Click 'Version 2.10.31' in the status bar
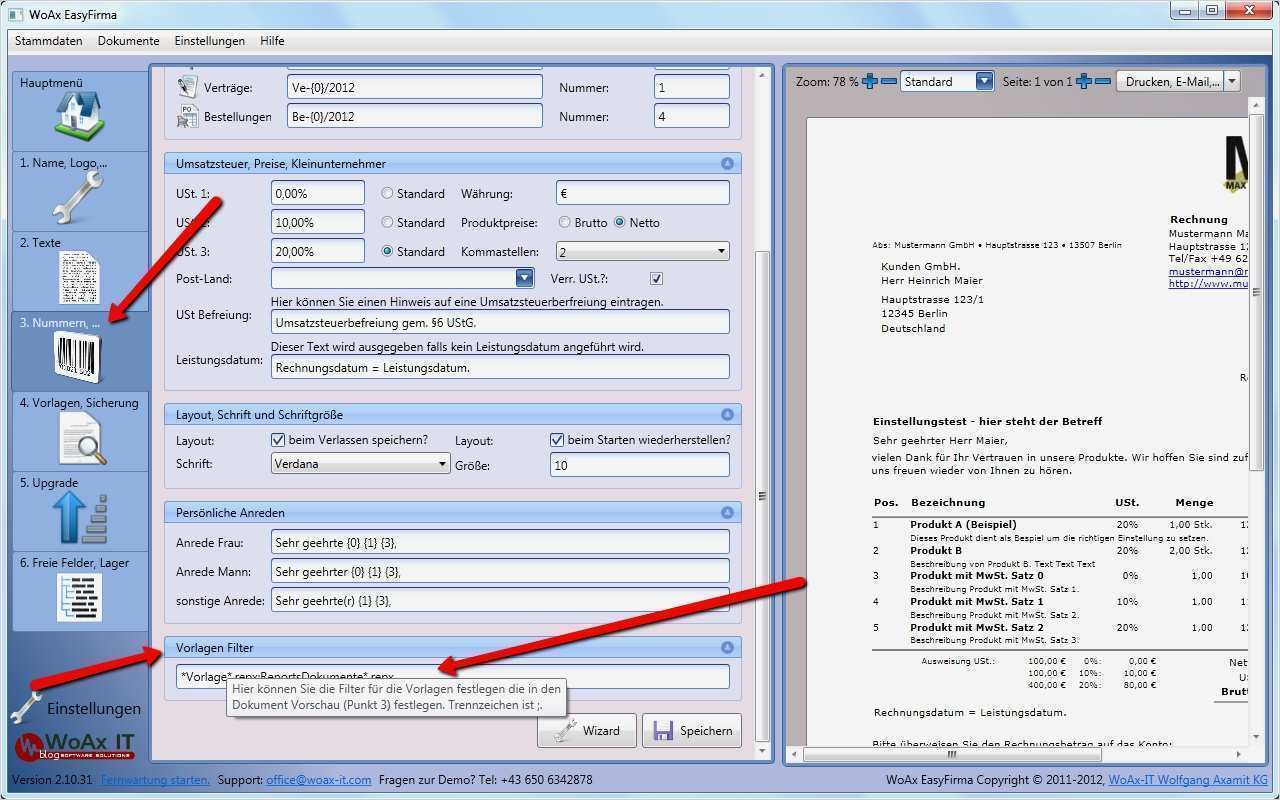 coord(52,779)
